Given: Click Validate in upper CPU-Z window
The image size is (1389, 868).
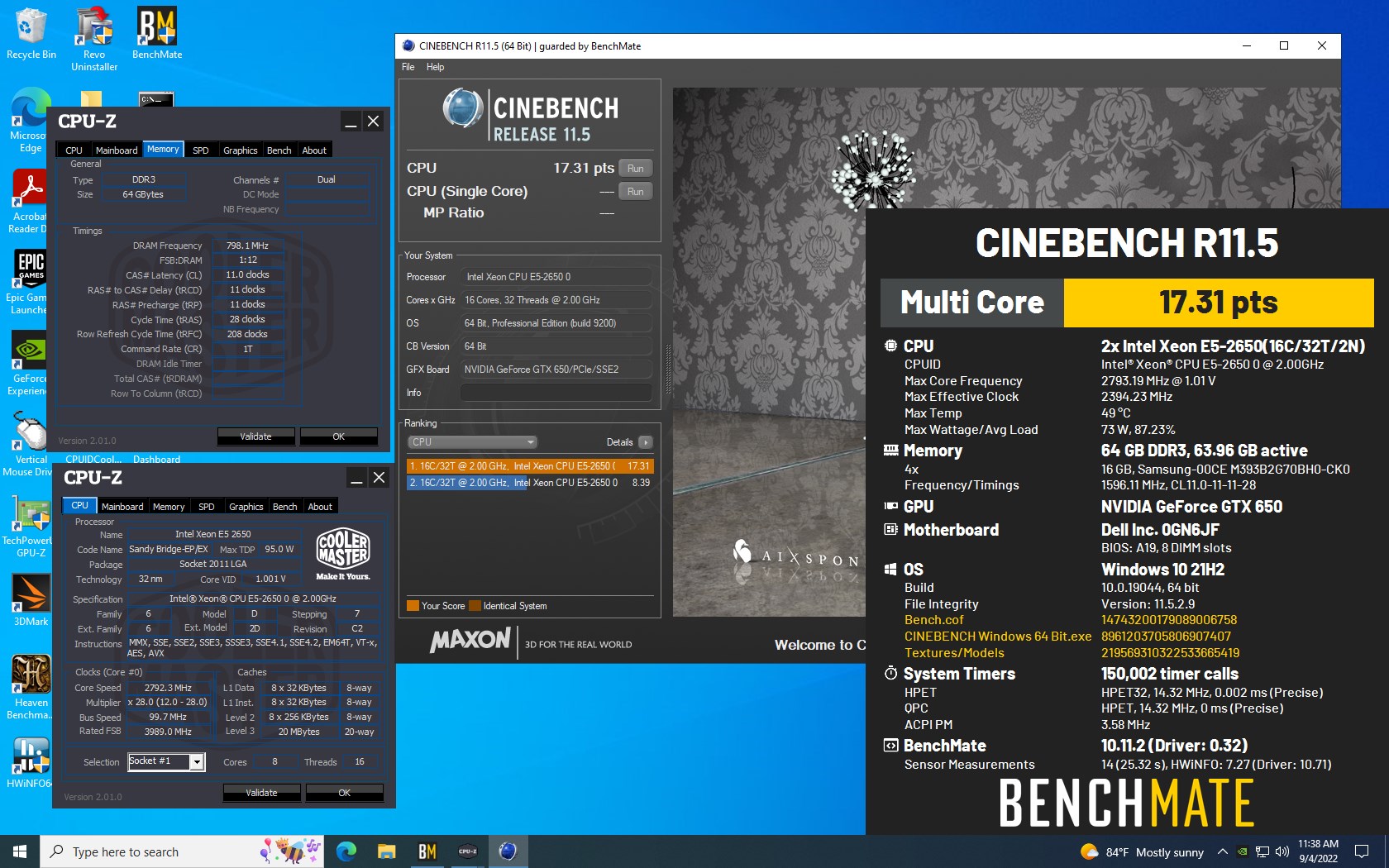Looking at the screenshot, I should [255, 436].
